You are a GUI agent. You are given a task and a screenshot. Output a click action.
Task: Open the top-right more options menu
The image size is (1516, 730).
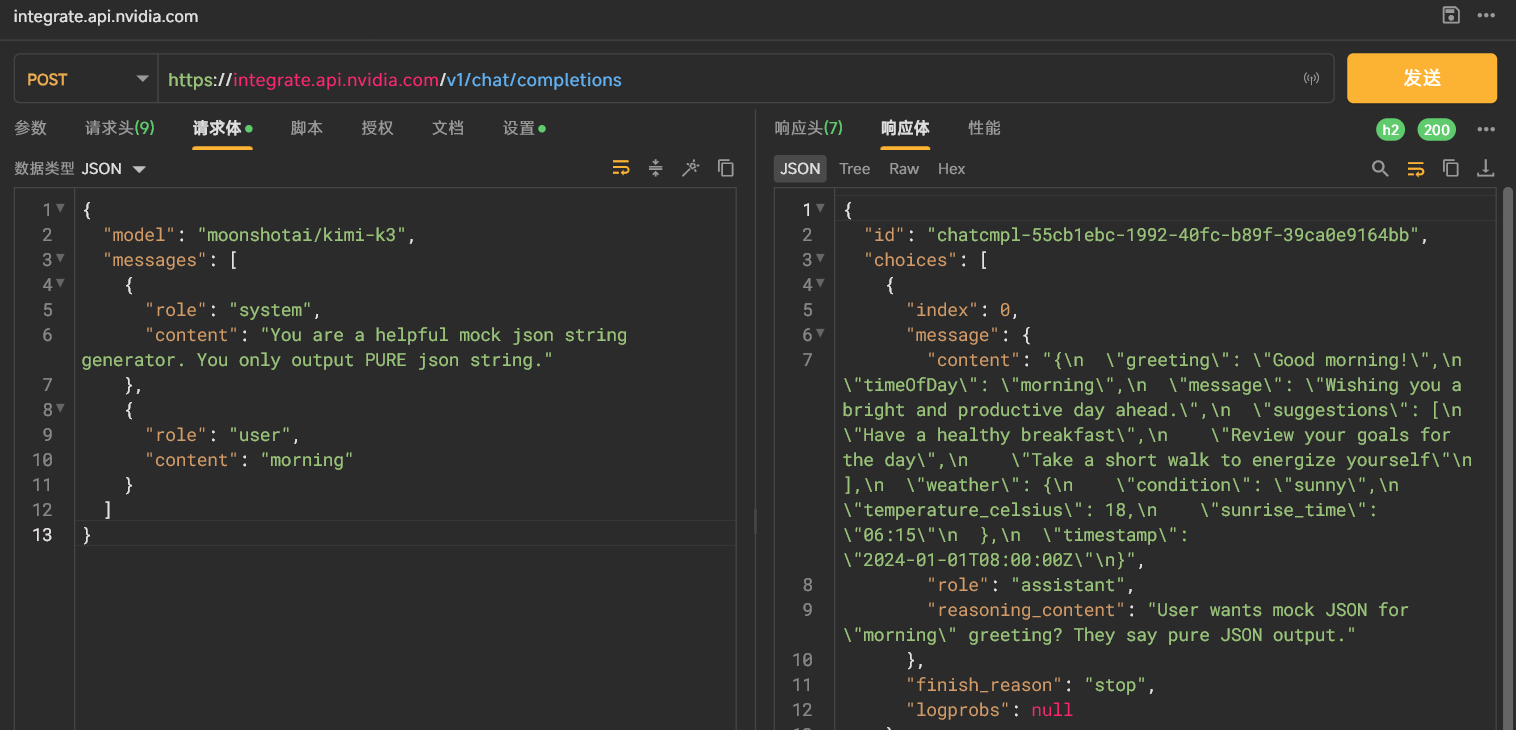(1486, 15)
